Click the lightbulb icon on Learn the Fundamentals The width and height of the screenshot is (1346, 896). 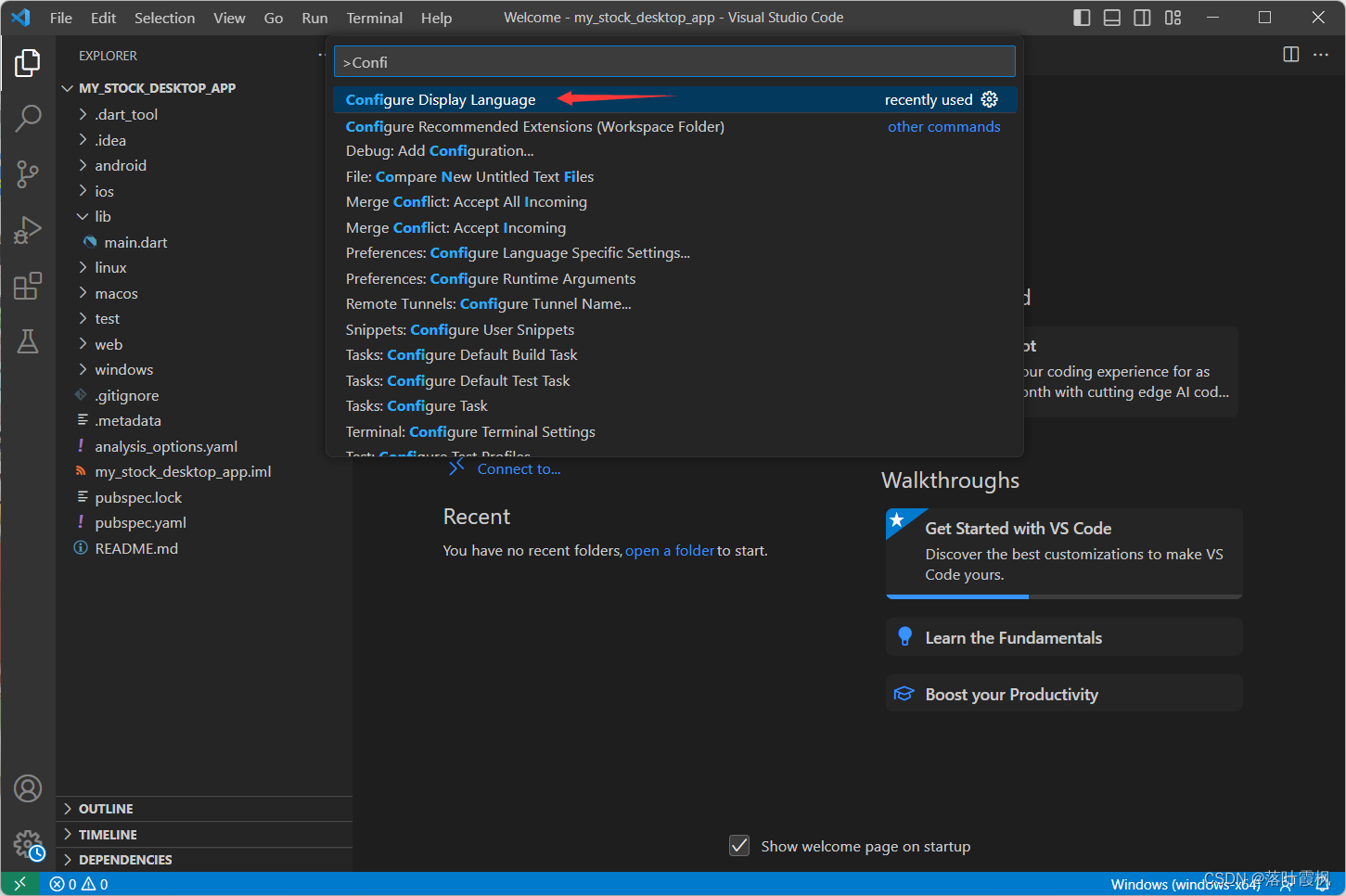click(x=905, y=636)
